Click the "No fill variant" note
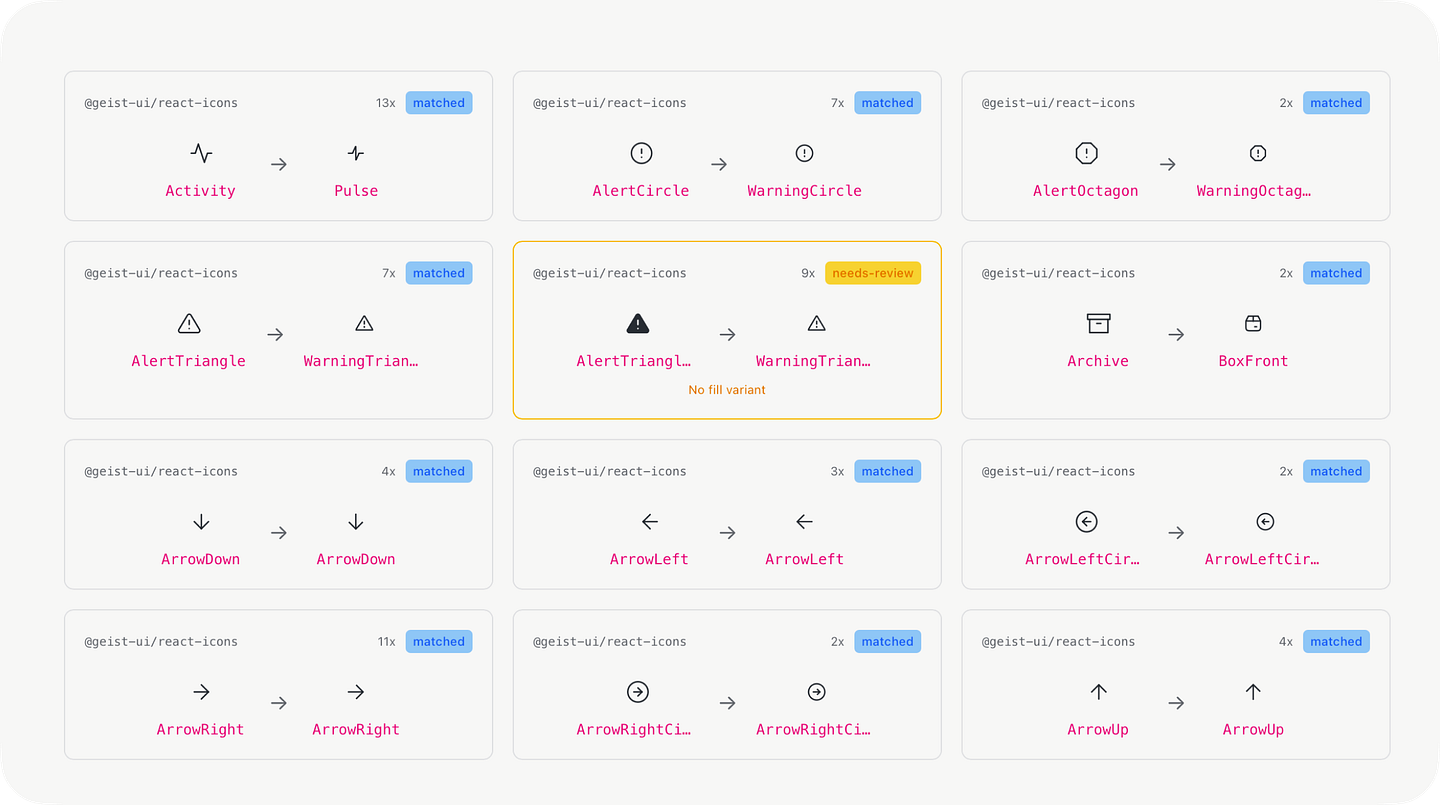Image resolution: width=1440 pixels, height=805 pixels. point(727,390)
